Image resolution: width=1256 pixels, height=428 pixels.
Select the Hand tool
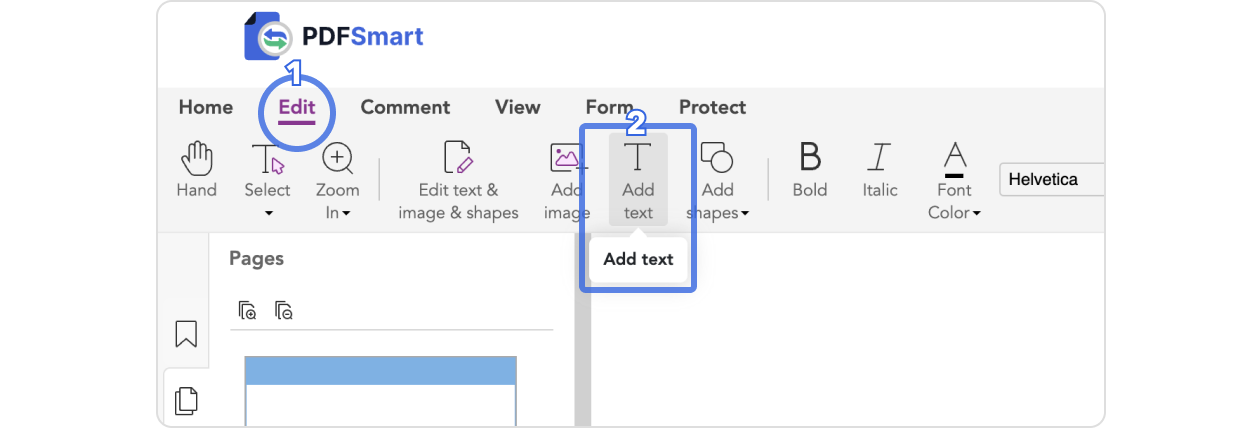click(x=196, y=170)
